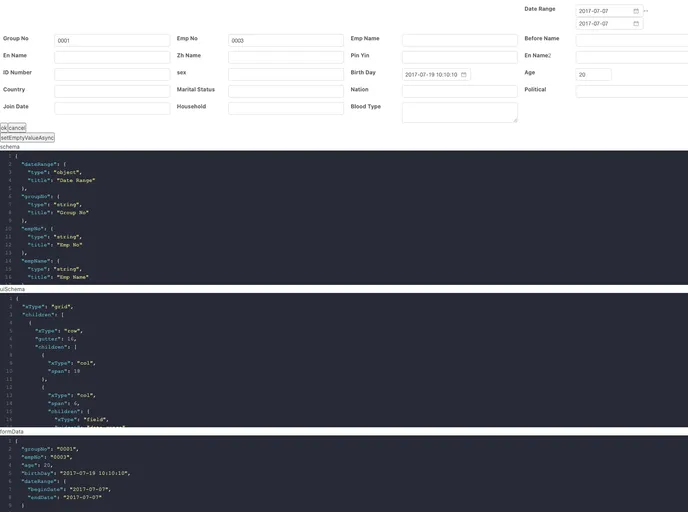Focus the Emp No input field

(286, 40)
